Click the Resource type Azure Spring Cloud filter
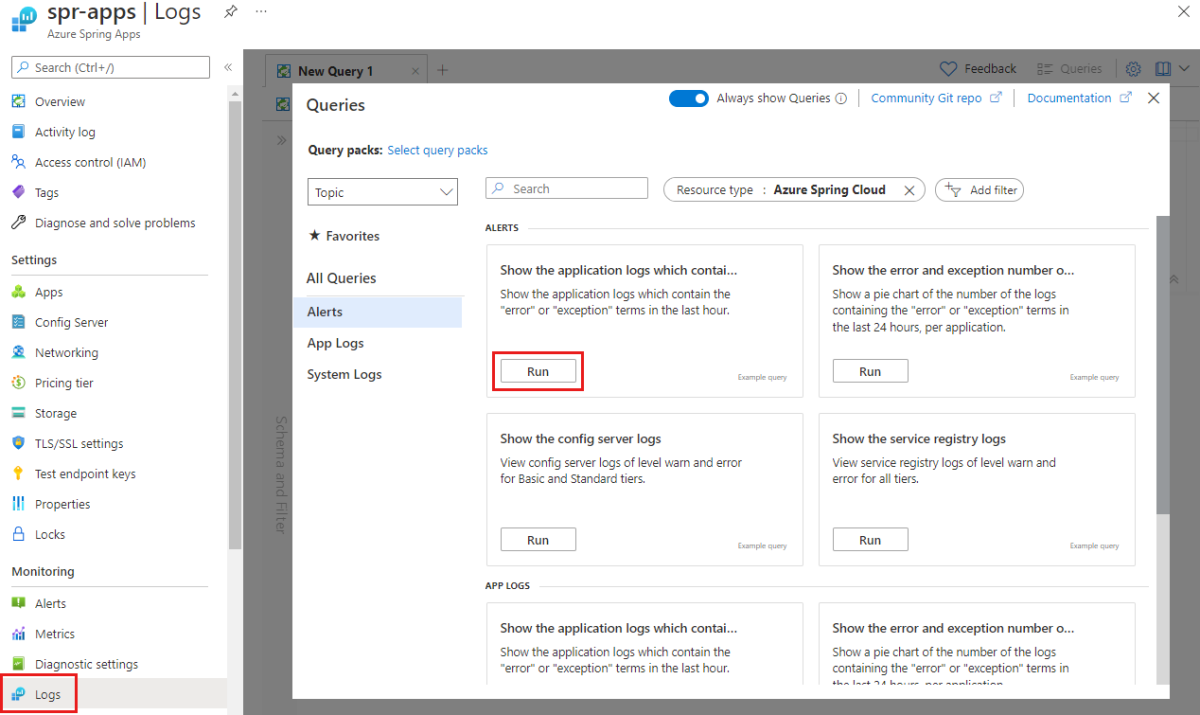Screen dimensions: 1200x715 pos(794,190)
